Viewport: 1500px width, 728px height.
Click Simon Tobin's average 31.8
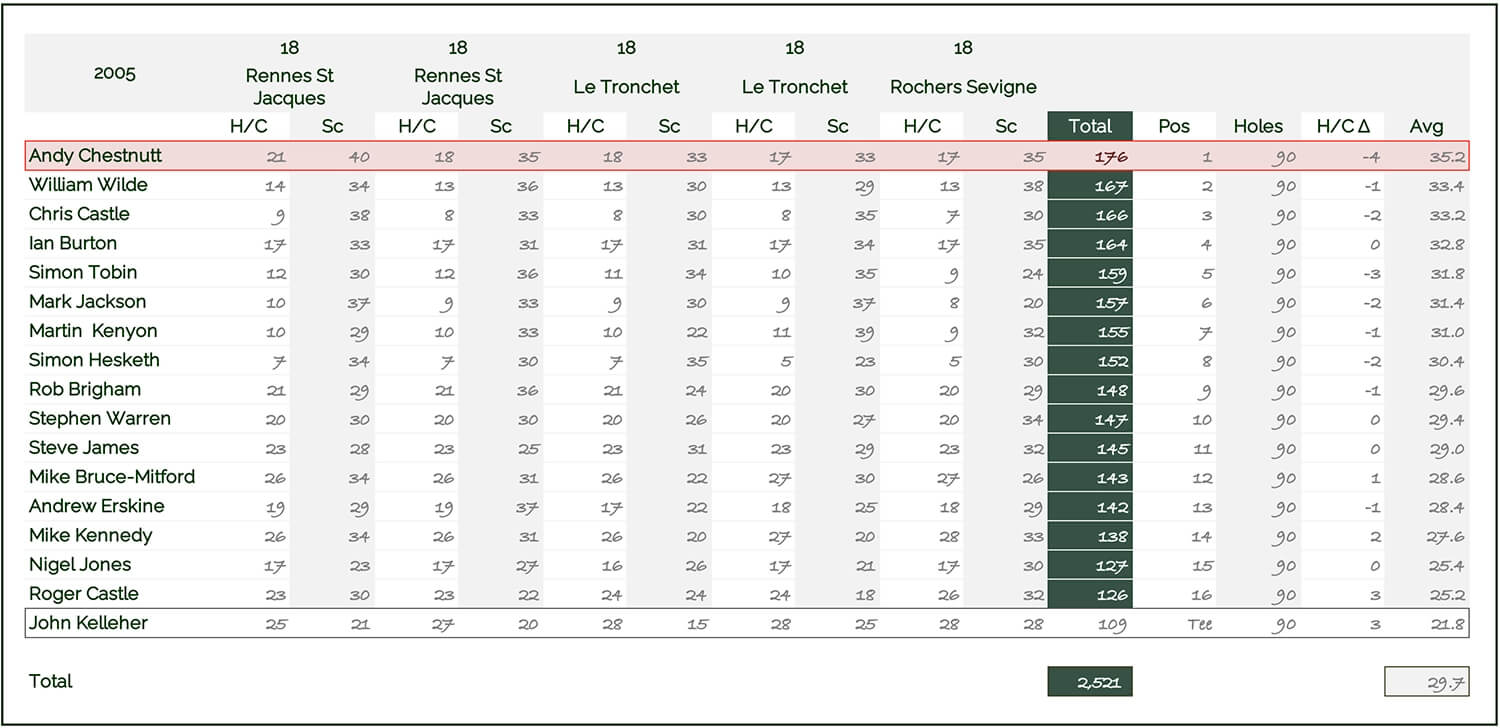(1447, 273)
